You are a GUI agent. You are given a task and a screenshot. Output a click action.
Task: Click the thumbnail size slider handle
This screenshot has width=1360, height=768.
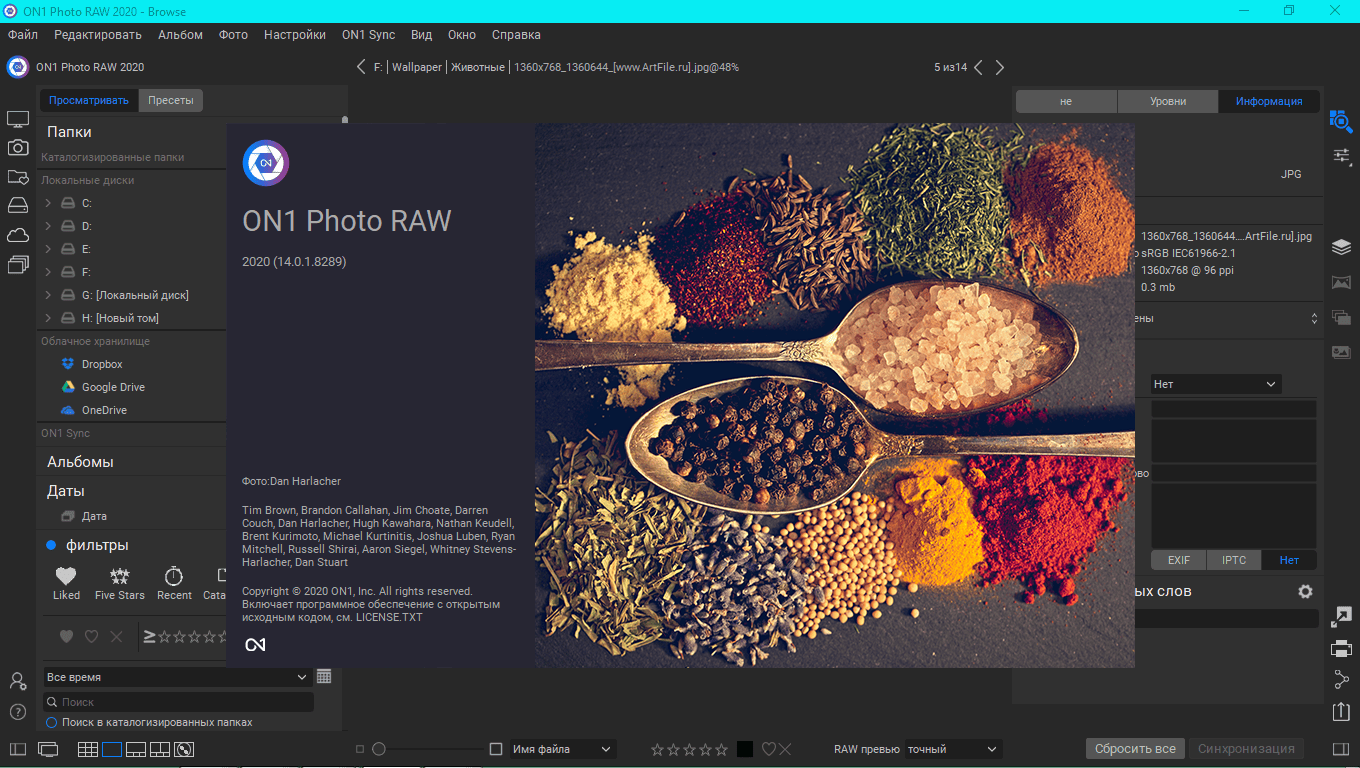click(x=379, y=749)
